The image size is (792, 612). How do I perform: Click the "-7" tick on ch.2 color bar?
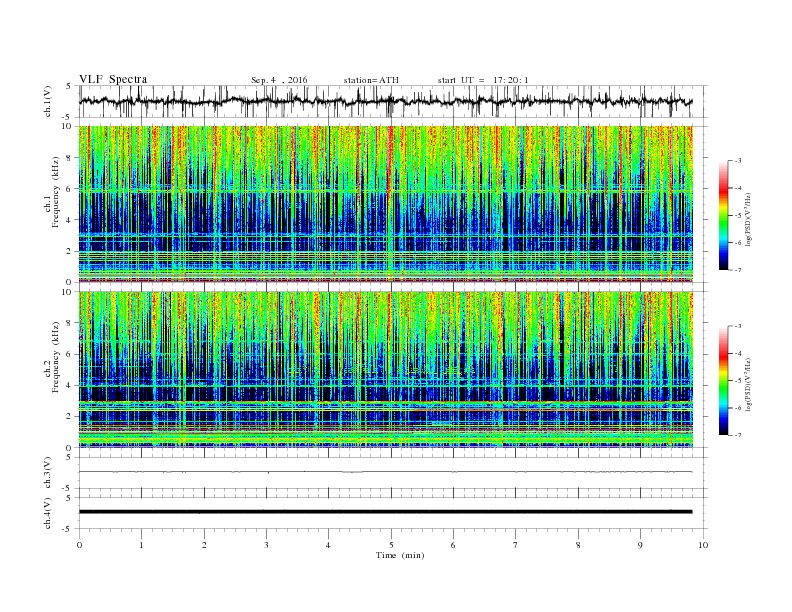pos(738,435)
